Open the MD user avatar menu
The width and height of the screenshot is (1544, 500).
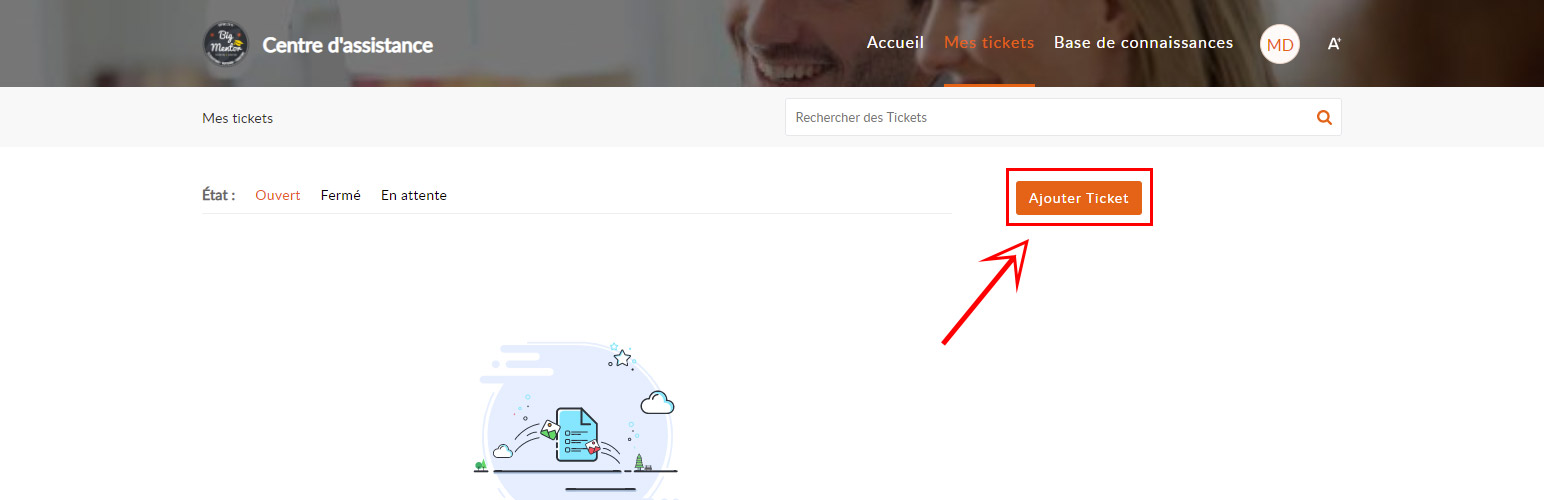pos(1280,44)
